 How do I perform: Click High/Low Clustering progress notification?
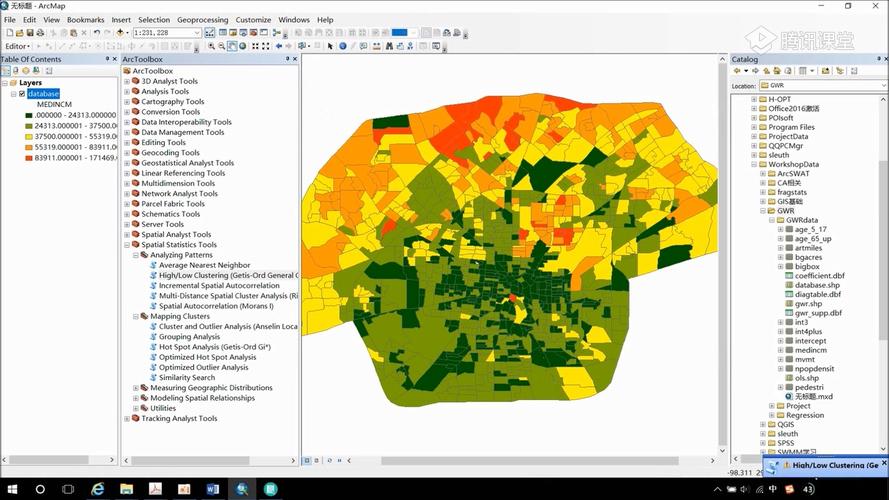pyautogui.click(x=824, y=465)
